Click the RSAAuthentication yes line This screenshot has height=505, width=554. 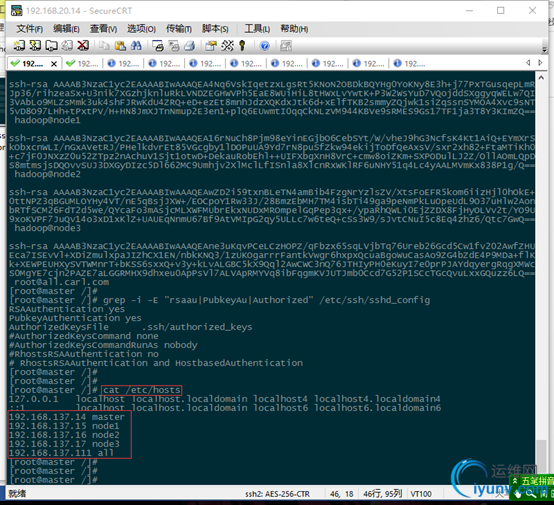tap(67, 309)
